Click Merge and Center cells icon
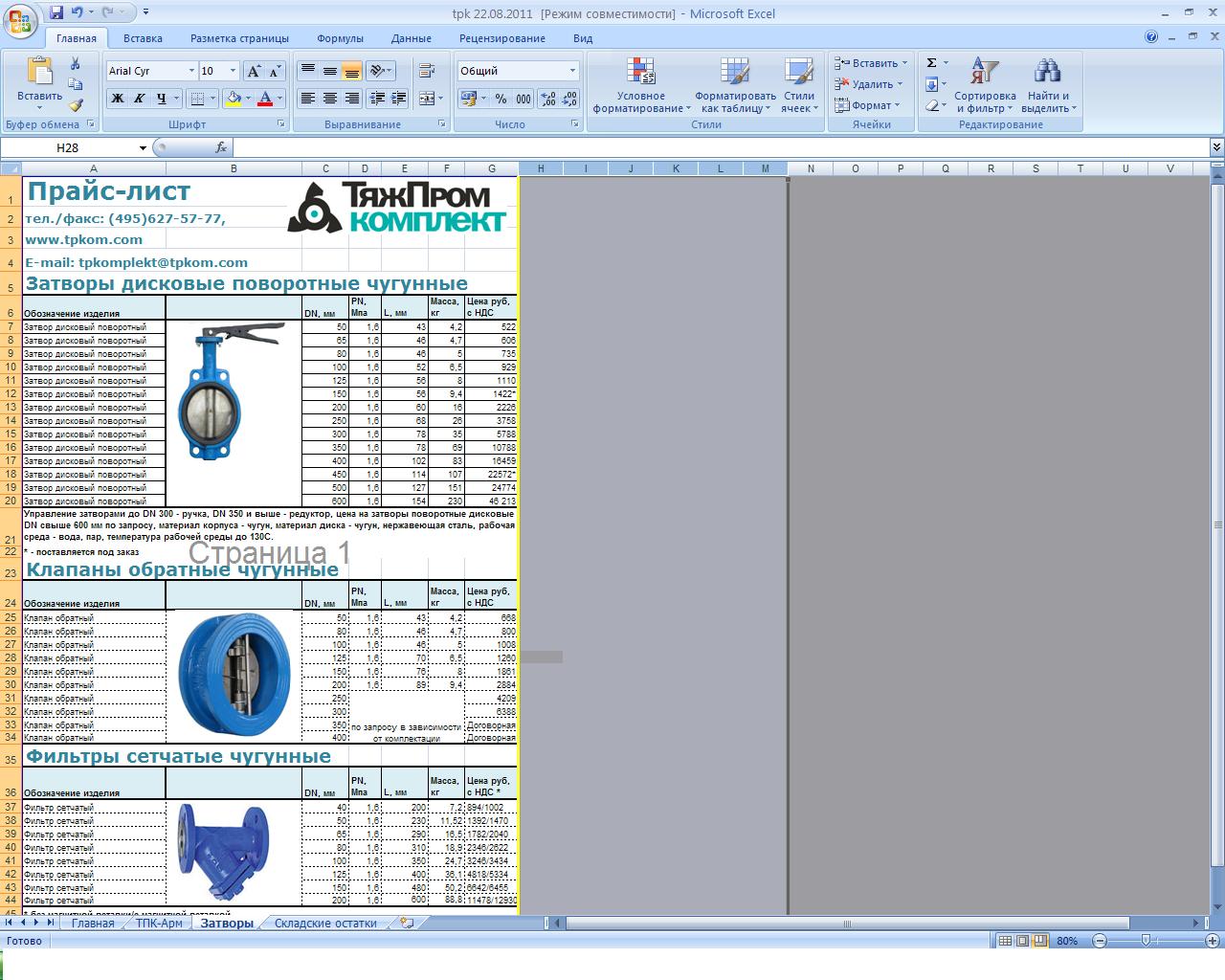Image resolution: width=1225 pixels, height=980 pixels. point(423,98)
